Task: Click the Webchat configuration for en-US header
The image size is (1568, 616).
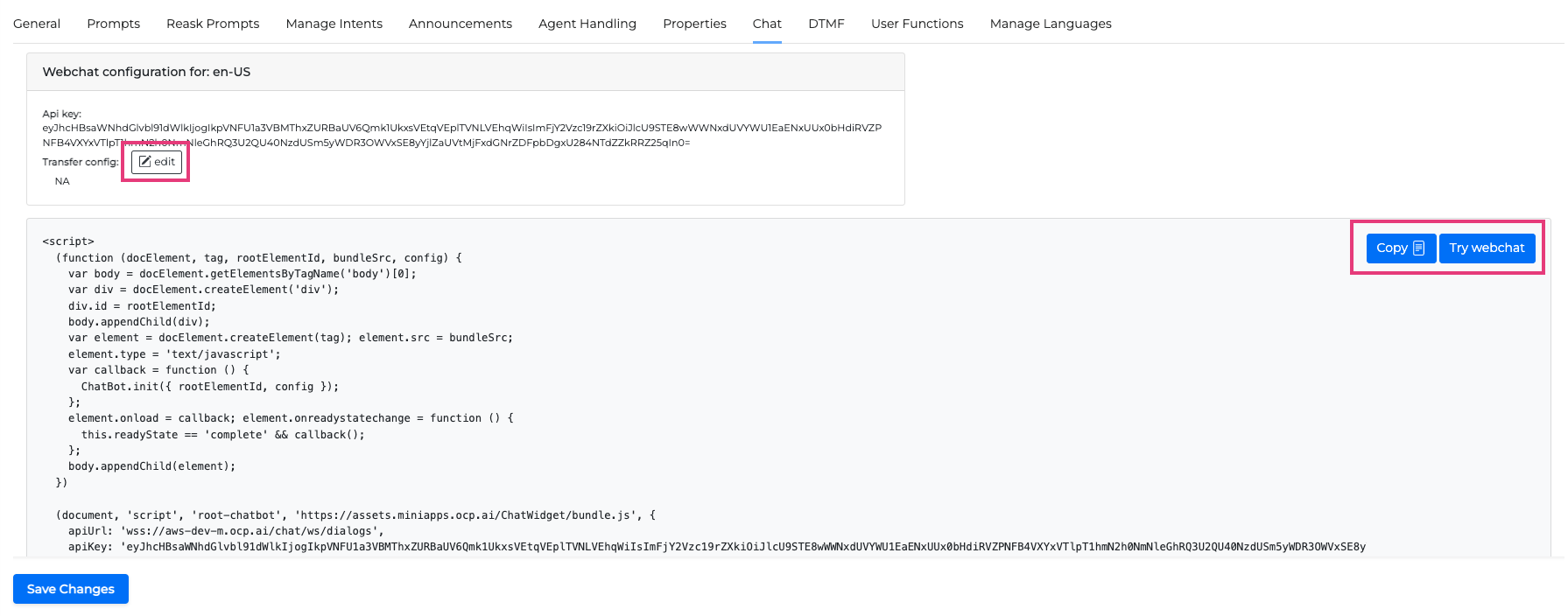Action: coord(146,72)
